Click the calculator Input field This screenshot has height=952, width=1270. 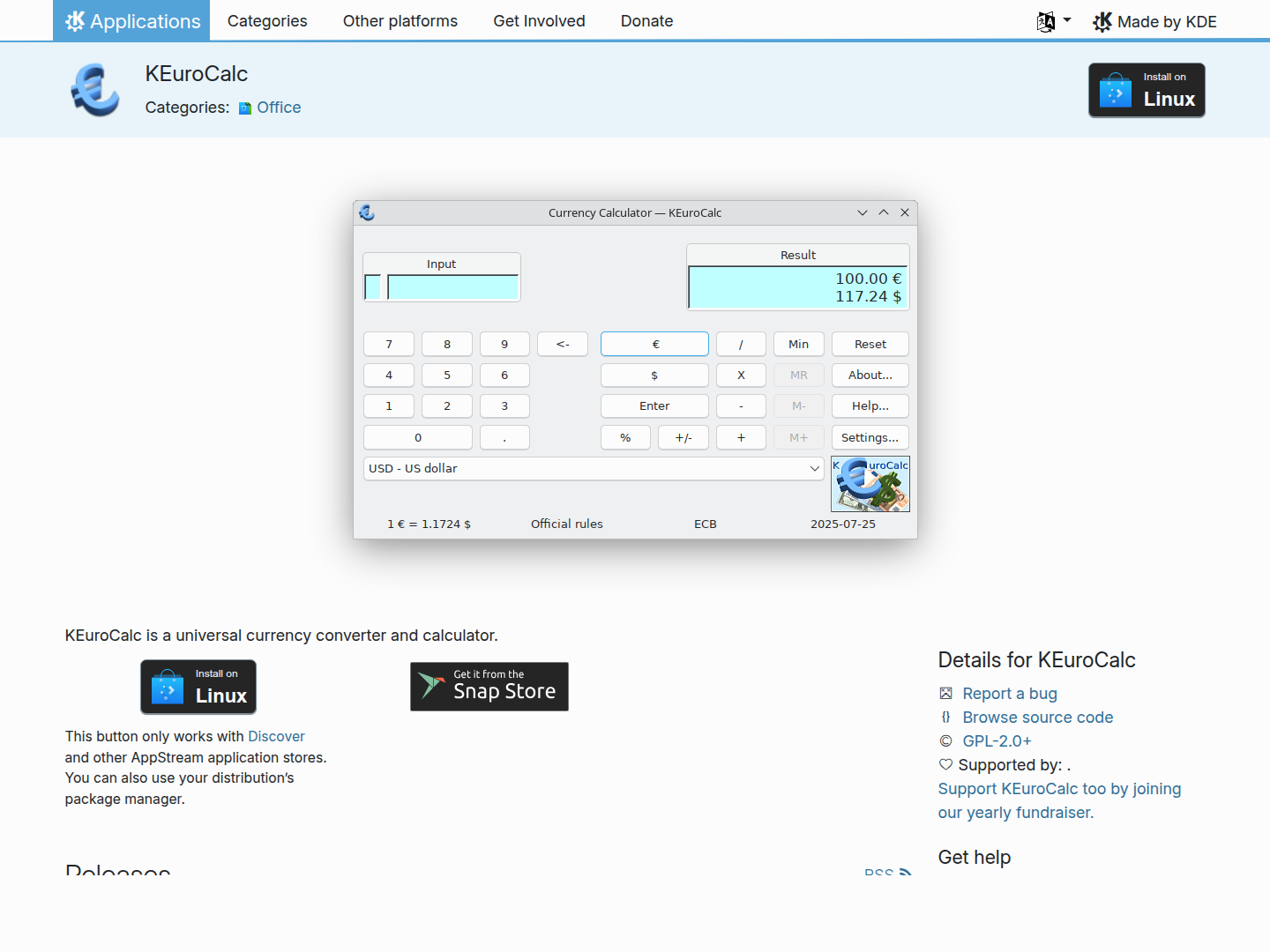(453, 287)
